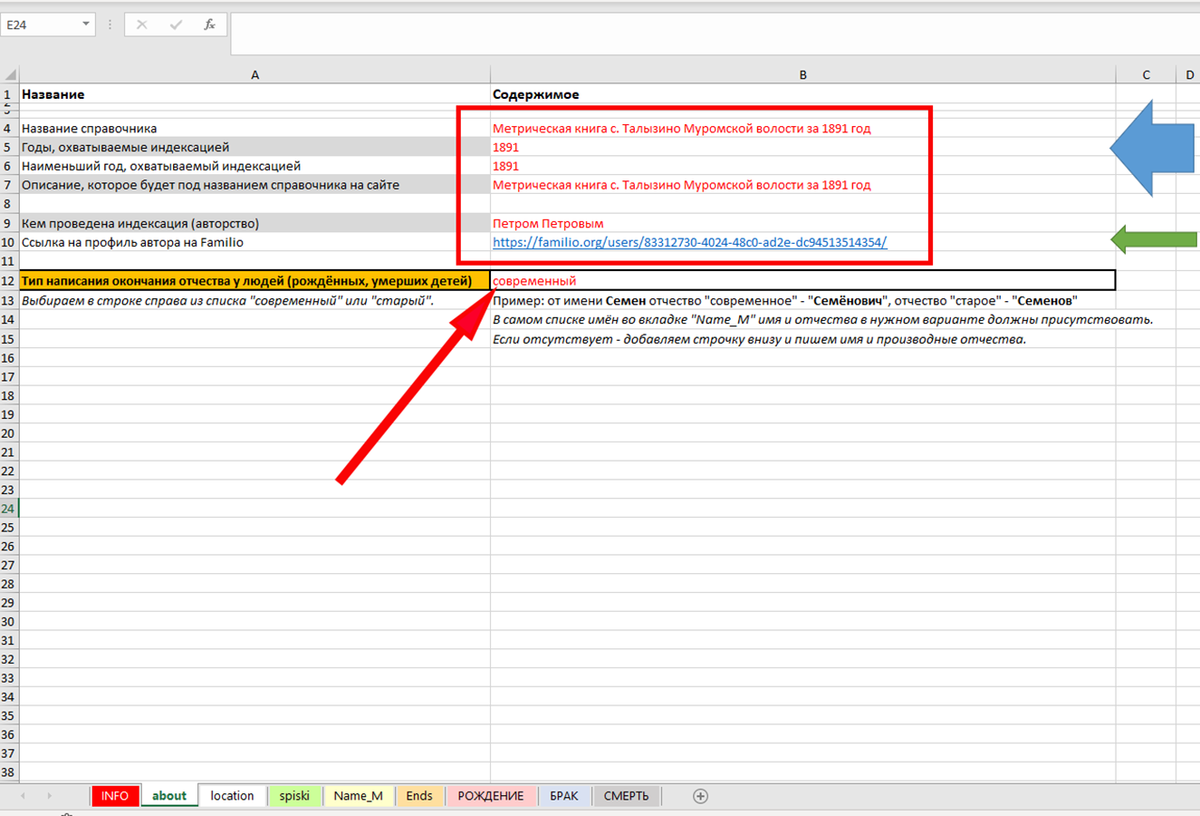Switch to the РОЖДЕНИЕ sheet tab
Screen dimensions: 1200x816
tap(491, 796)
